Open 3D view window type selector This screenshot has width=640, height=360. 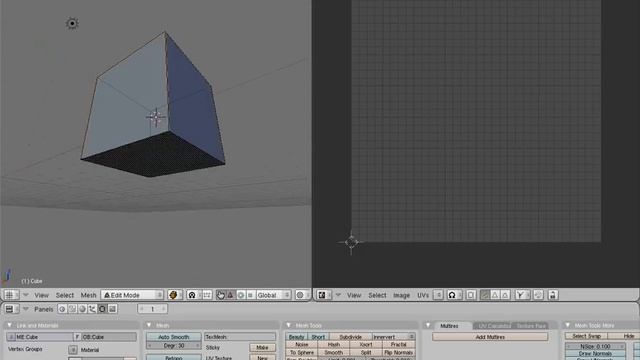(x=11, y=295)
